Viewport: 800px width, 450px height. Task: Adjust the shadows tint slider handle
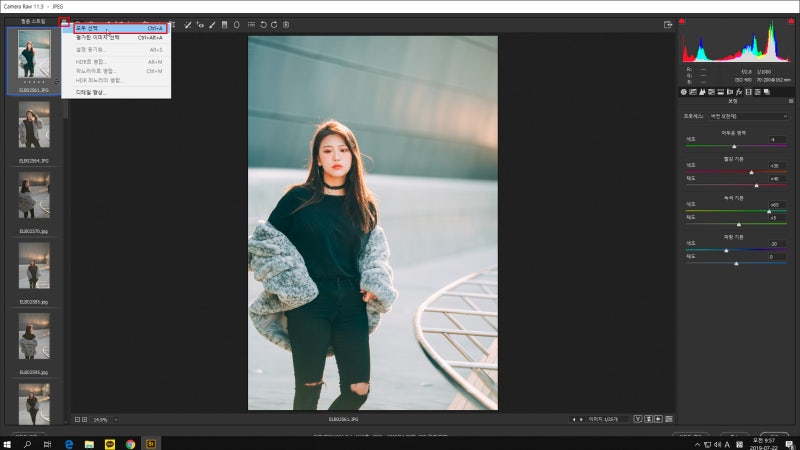[734, 146]
